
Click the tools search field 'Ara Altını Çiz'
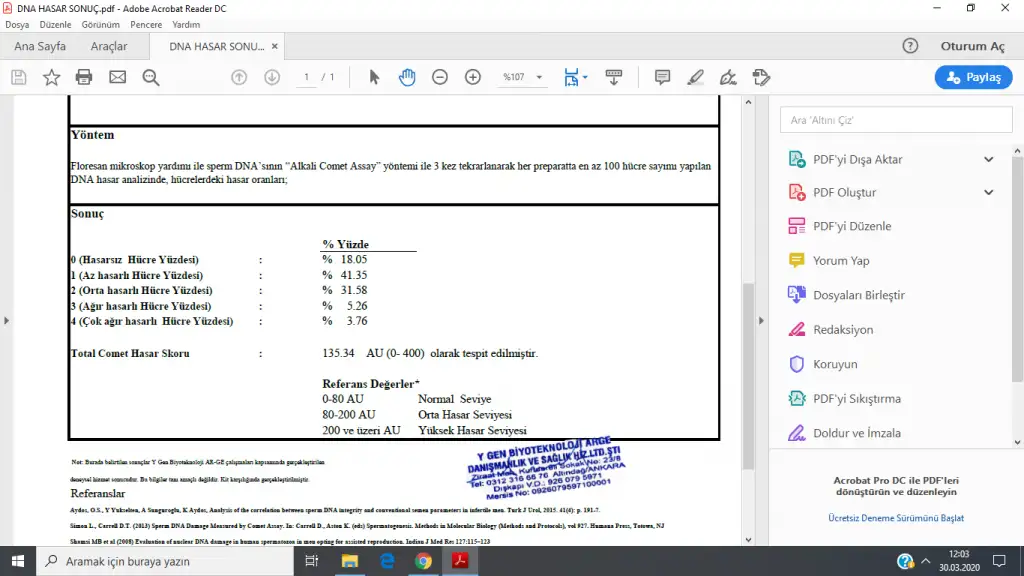(x=896, y=120)
